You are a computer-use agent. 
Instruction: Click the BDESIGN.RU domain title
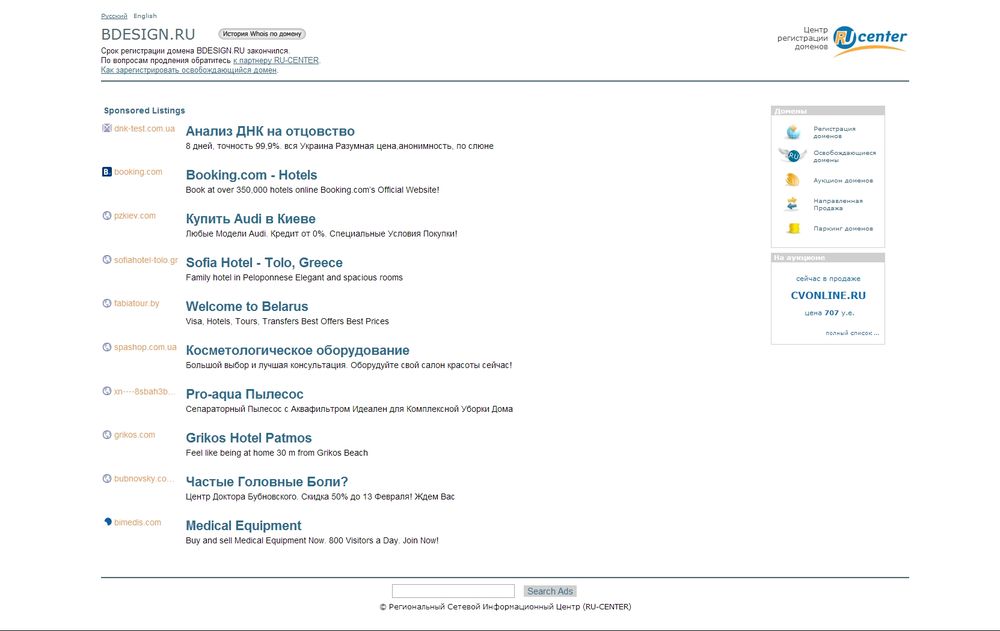point(148,34)
